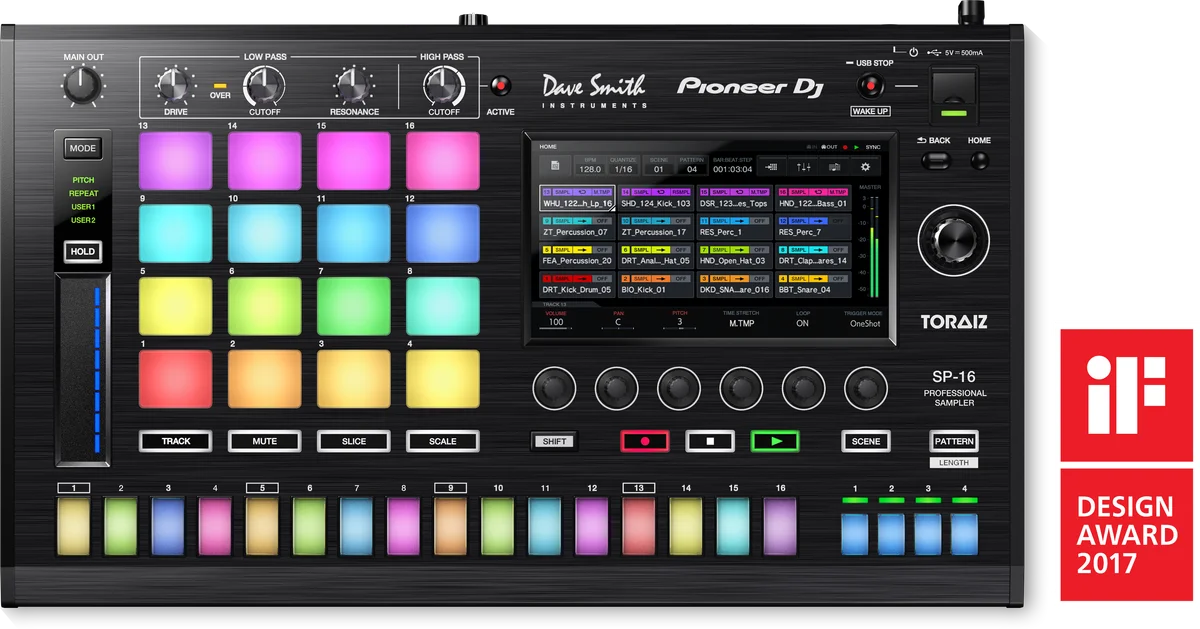1200x629 pixels.
Task: Click the PATTERN button
Action: [x=954, y=441]
